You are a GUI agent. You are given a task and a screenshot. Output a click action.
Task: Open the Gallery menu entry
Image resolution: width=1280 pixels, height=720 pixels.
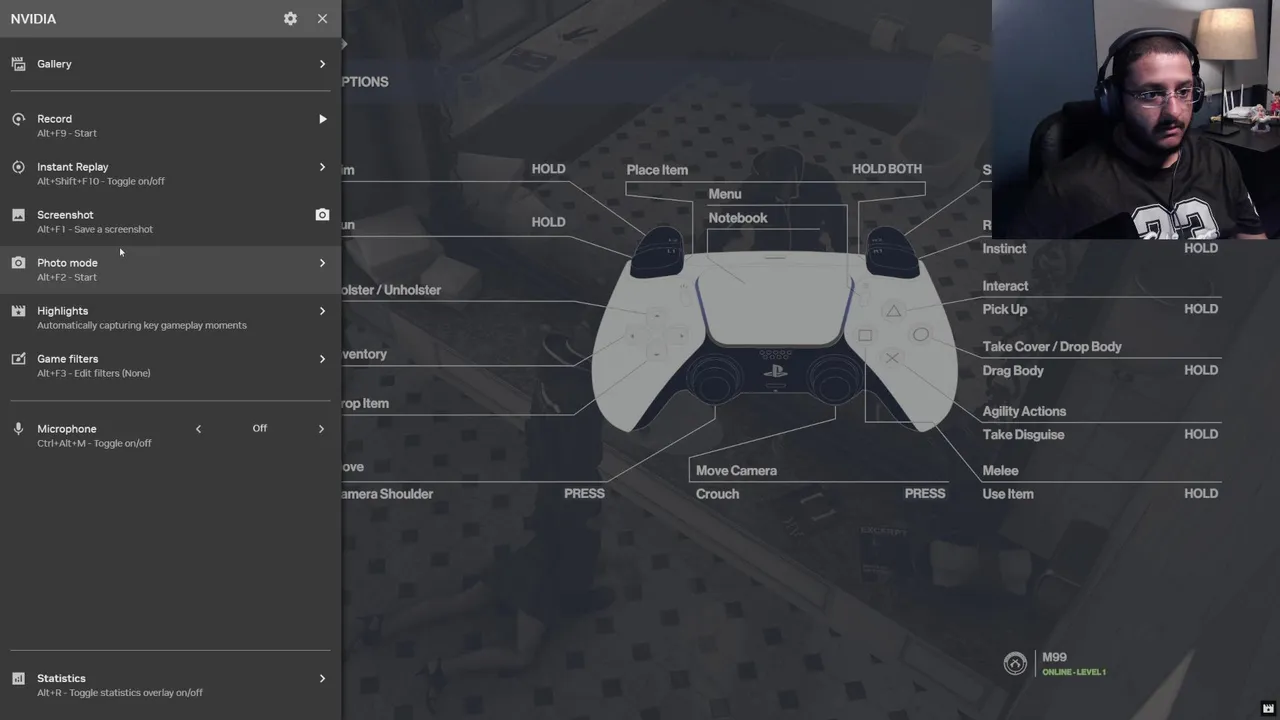170,64
